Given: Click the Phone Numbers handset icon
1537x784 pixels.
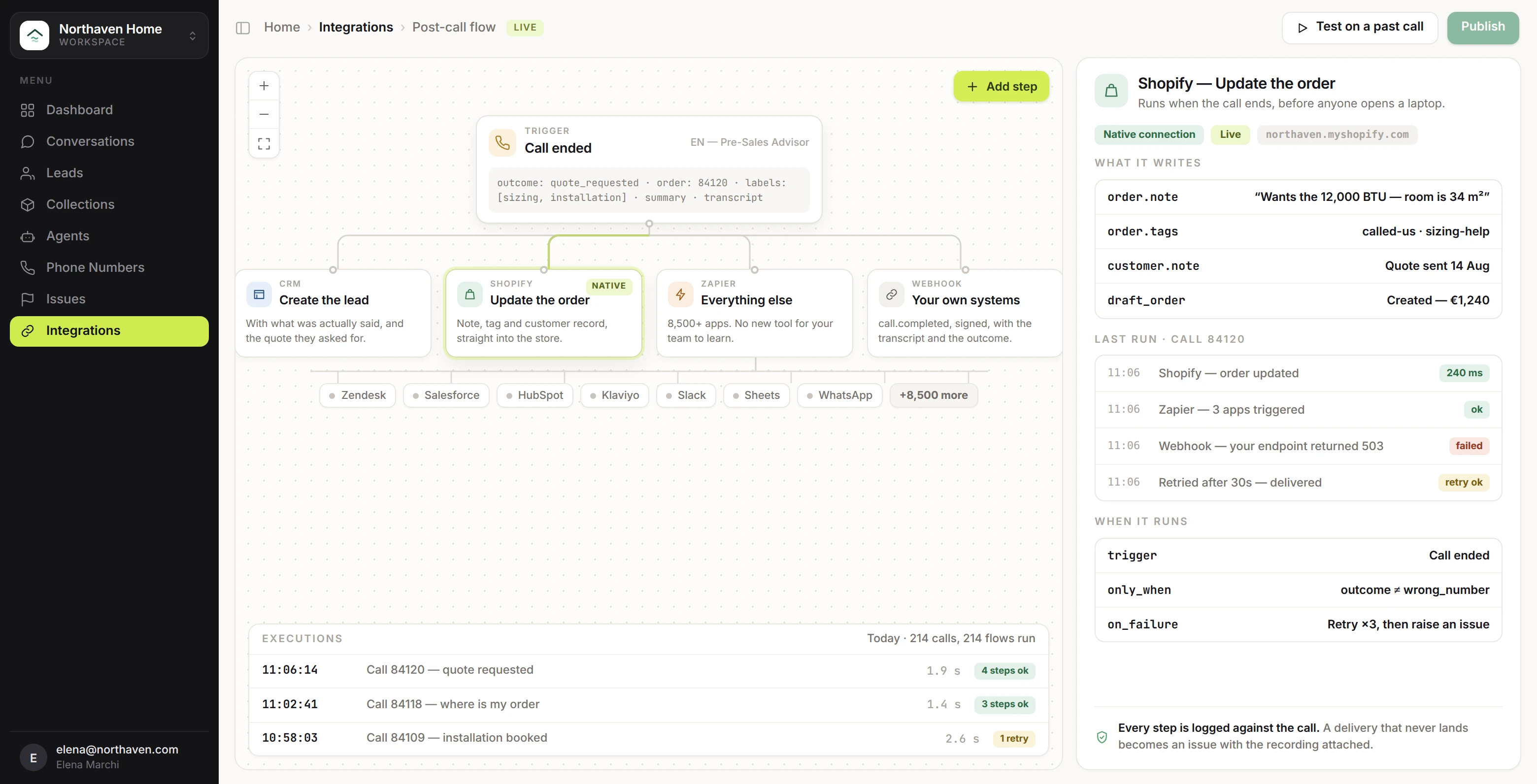Looking at the screenshot, I should [28, 268].
